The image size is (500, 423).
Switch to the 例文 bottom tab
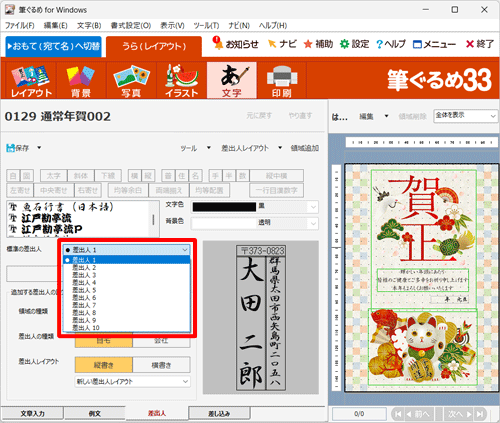(x=95, y=413)
